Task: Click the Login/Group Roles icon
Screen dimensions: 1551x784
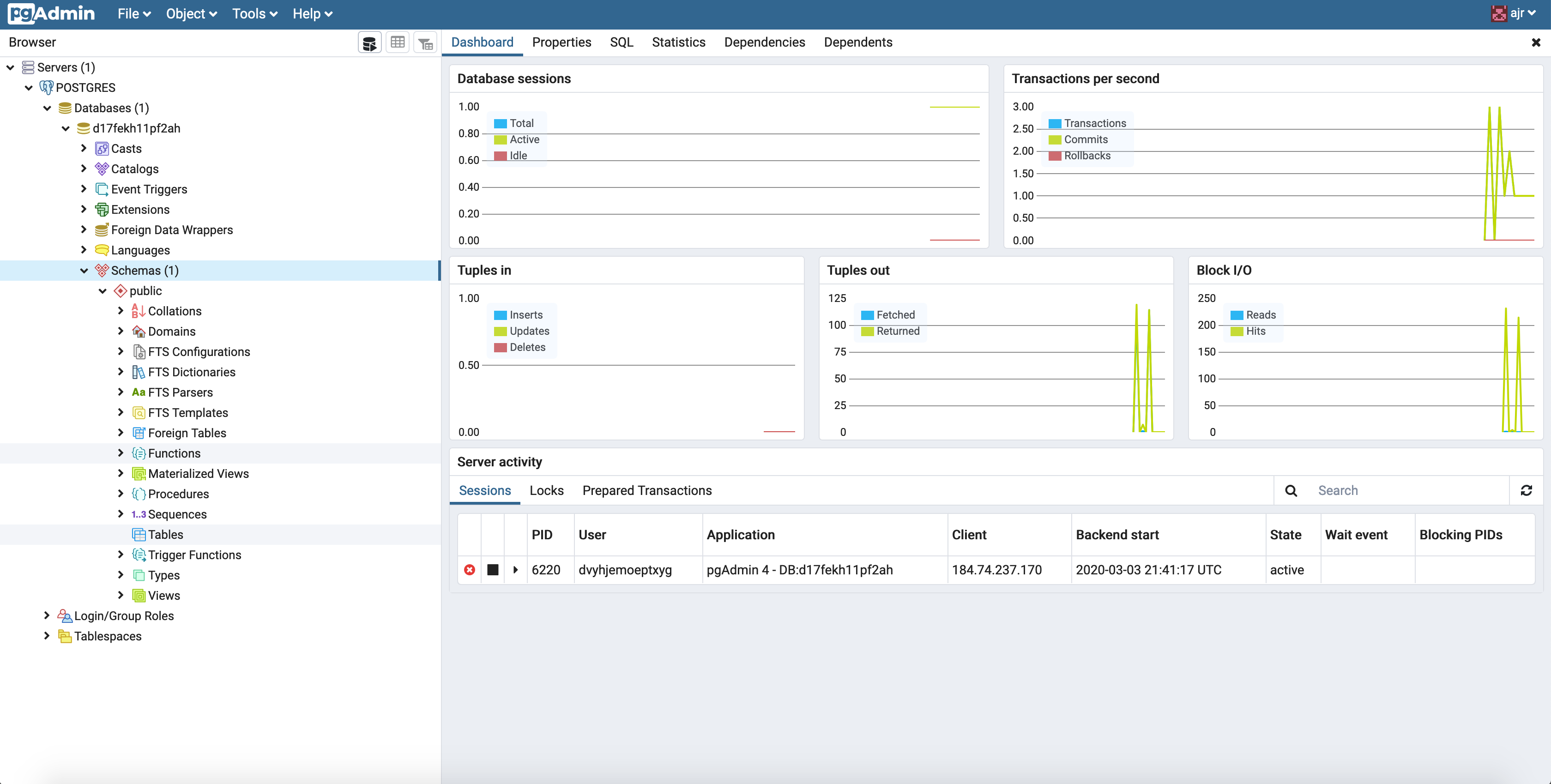Action: point(65,615)
